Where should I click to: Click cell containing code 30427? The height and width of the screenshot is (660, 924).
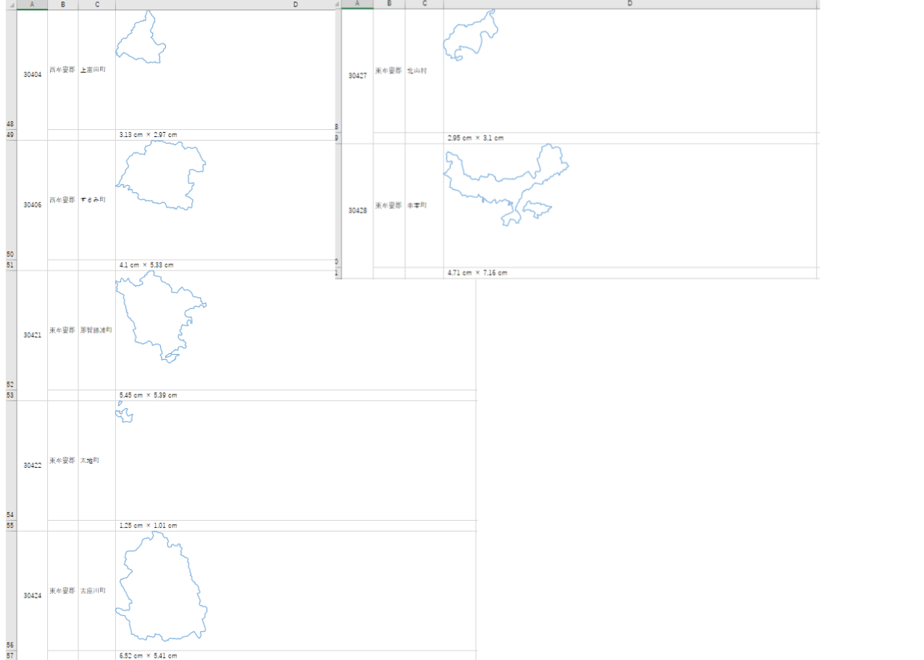[358, 76]
